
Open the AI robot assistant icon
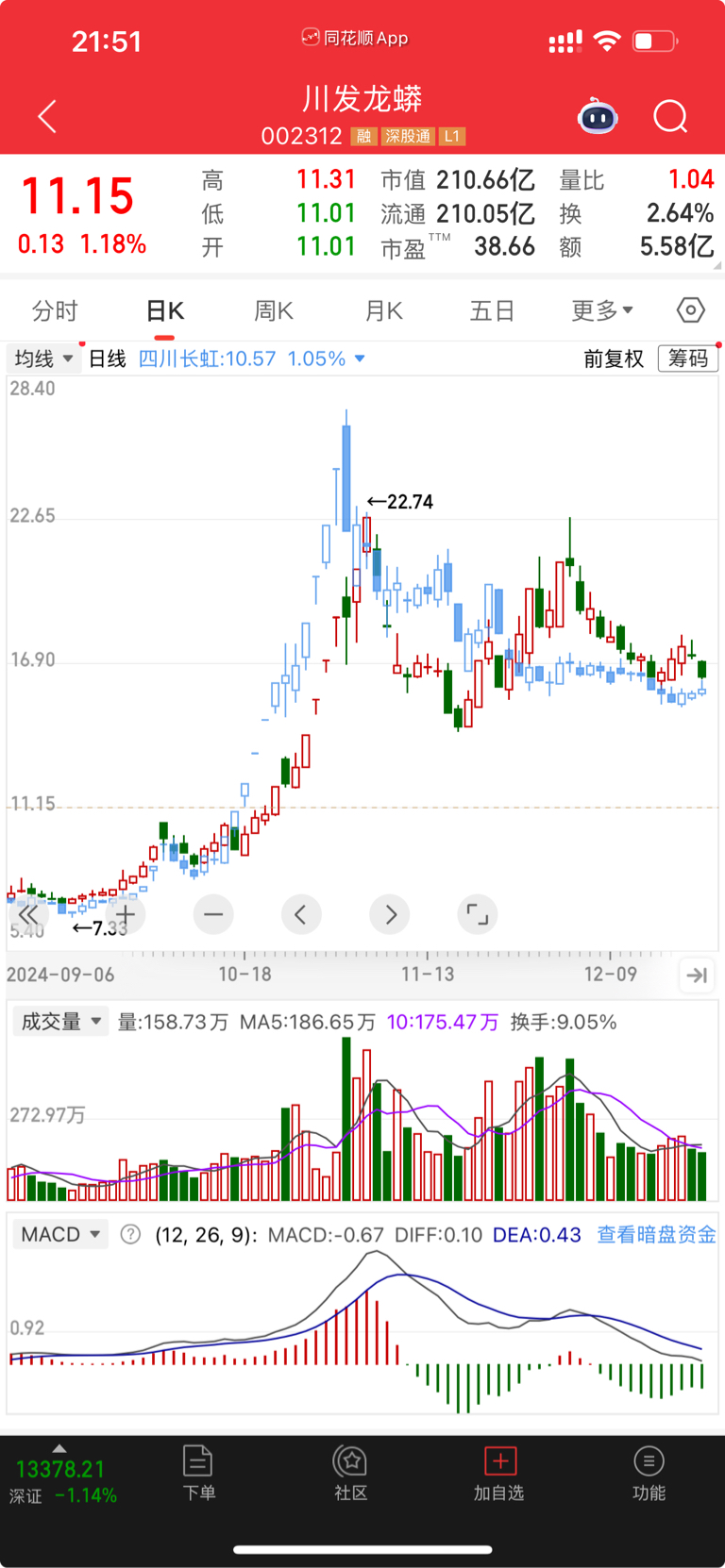click(x=598, y=116)
